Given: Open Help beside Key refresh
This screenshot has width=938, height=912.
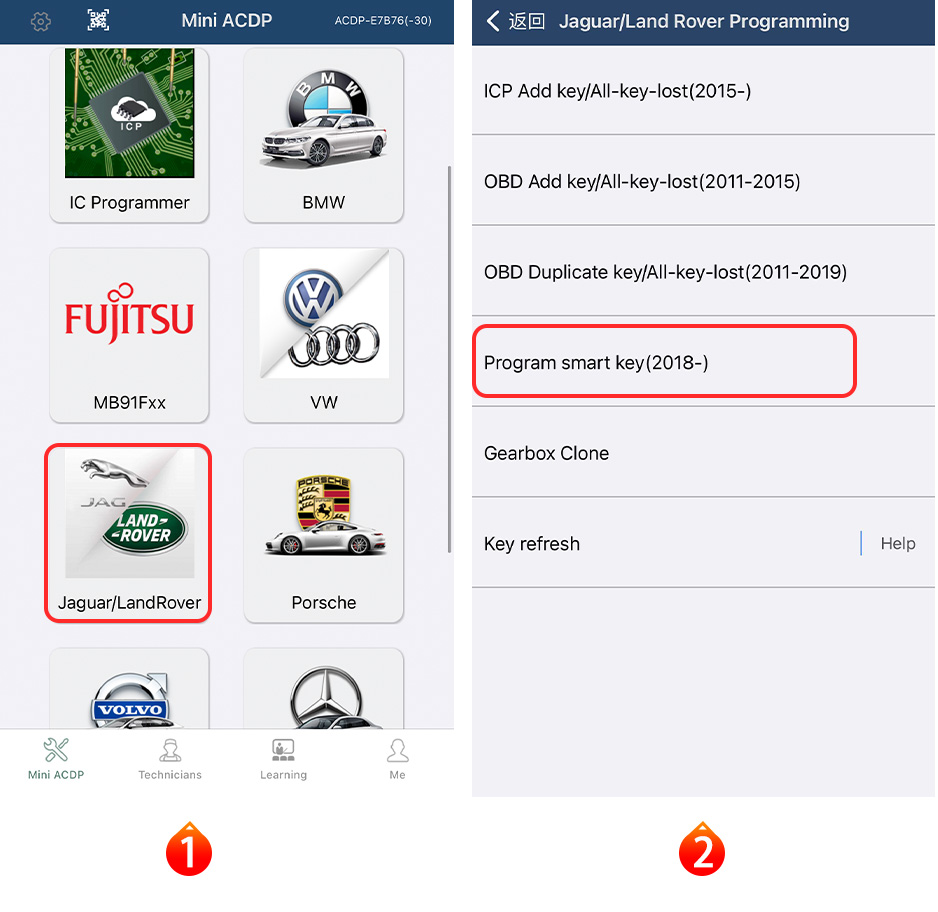Looking at the screenshot, I should 897,543.
